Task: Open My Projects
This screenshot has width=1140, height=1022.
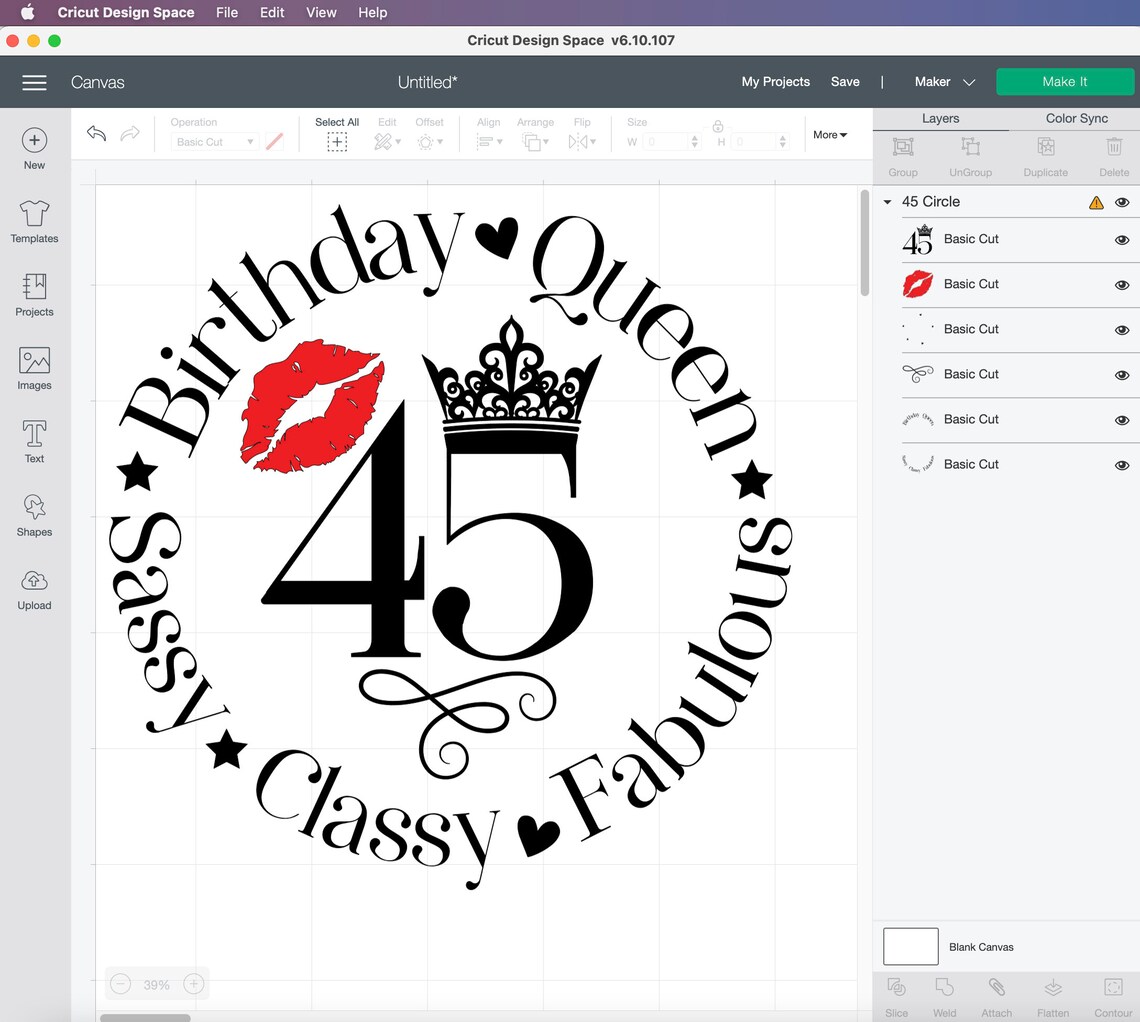Action: tap(775, 82)
